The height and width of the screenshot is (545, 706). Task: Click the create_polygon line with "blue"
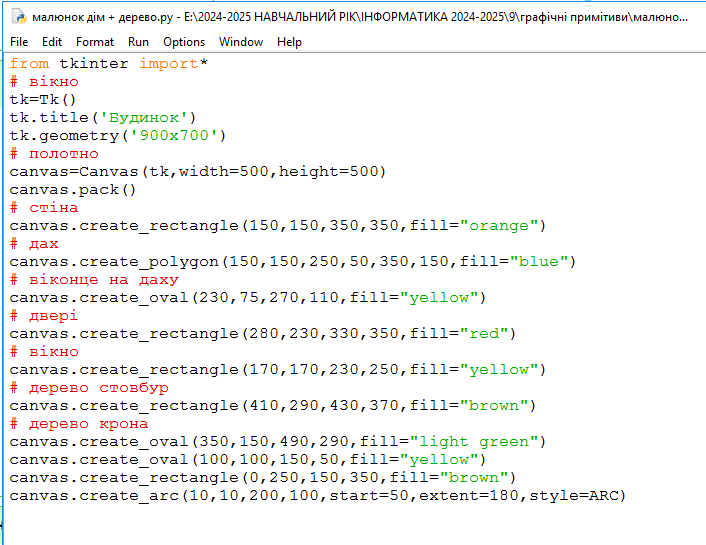pos(293,262)
